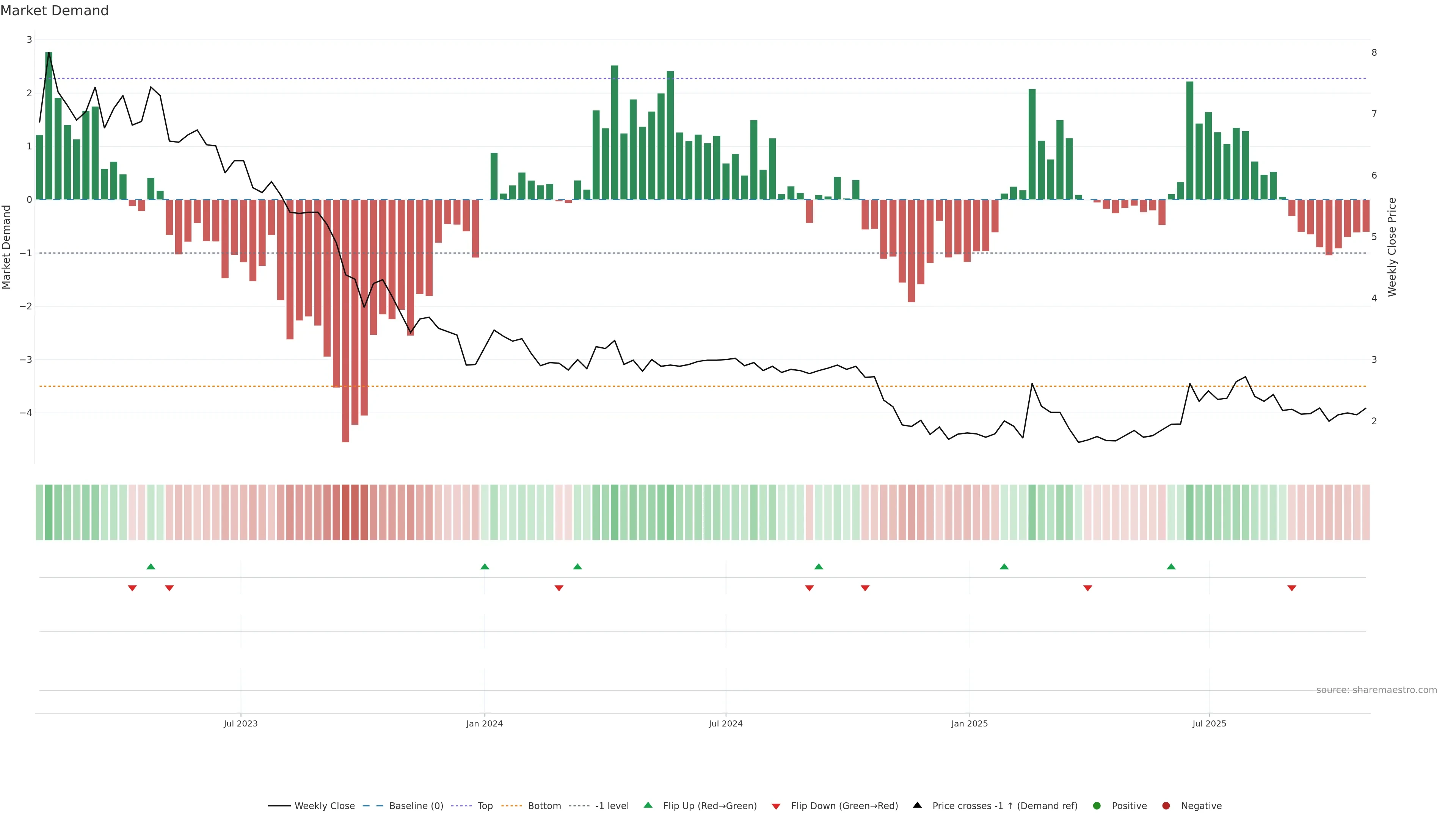Viewport: 1456px width, 819px height.
Task: Hide the Top dotted line series
Action: 485,805
